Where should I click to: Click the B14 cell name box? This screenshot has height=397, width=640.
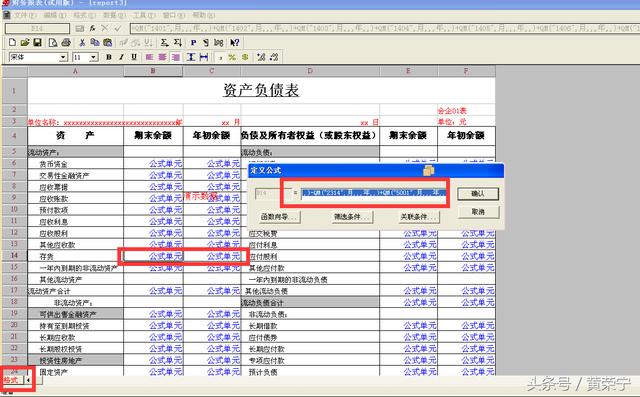37,28
